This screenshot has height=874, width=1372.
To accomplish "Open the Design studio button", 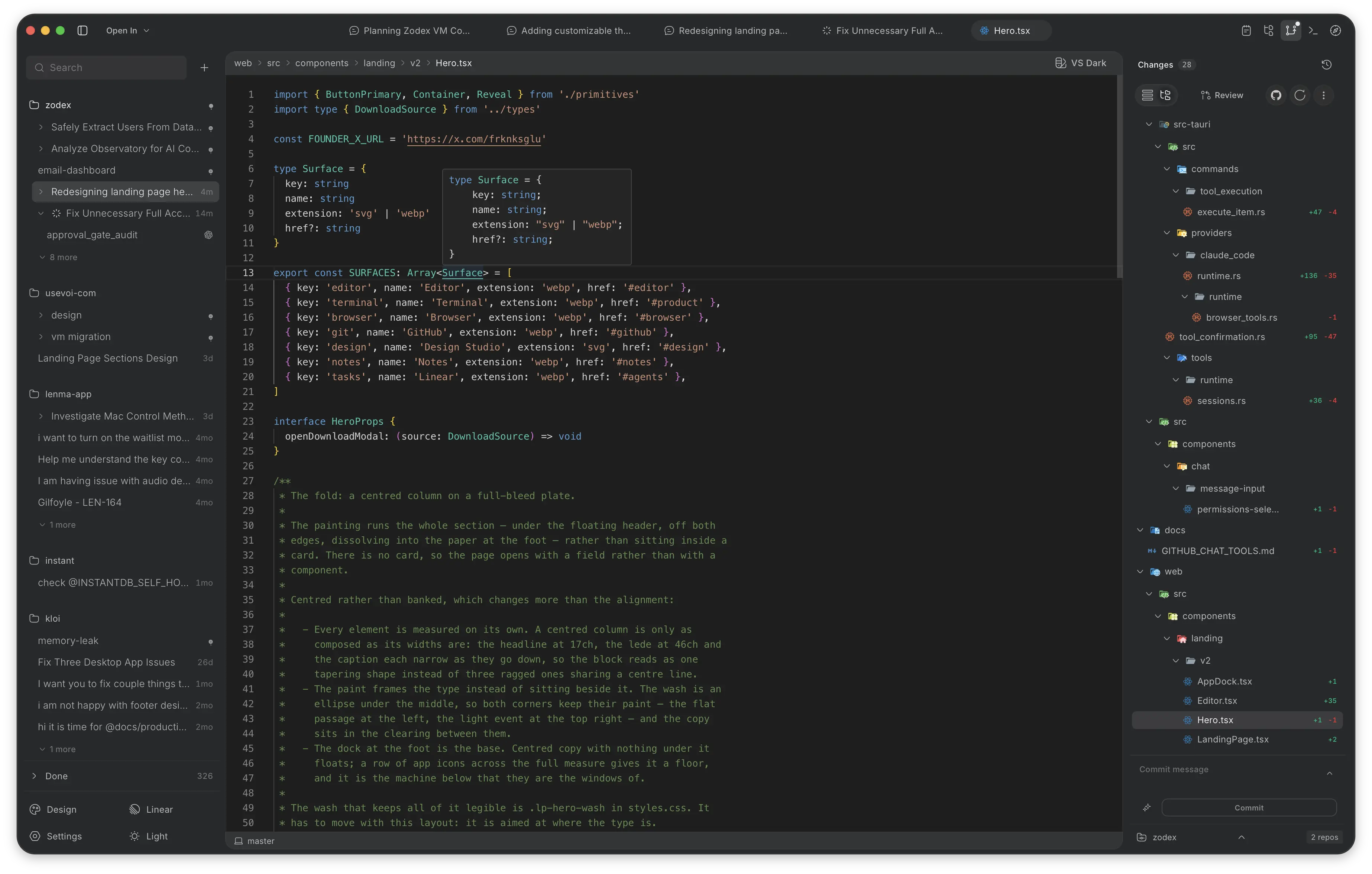I will point(54,810).
